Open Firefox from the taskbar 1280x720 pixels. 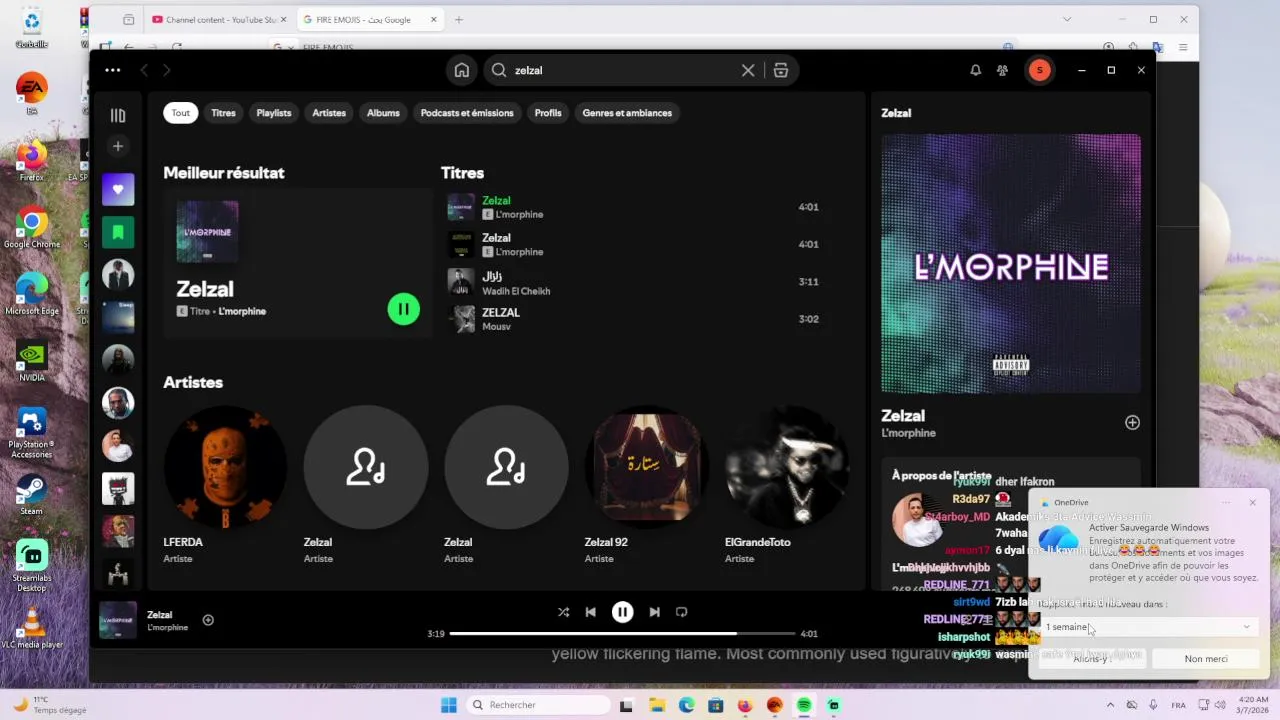pos(745,705)
